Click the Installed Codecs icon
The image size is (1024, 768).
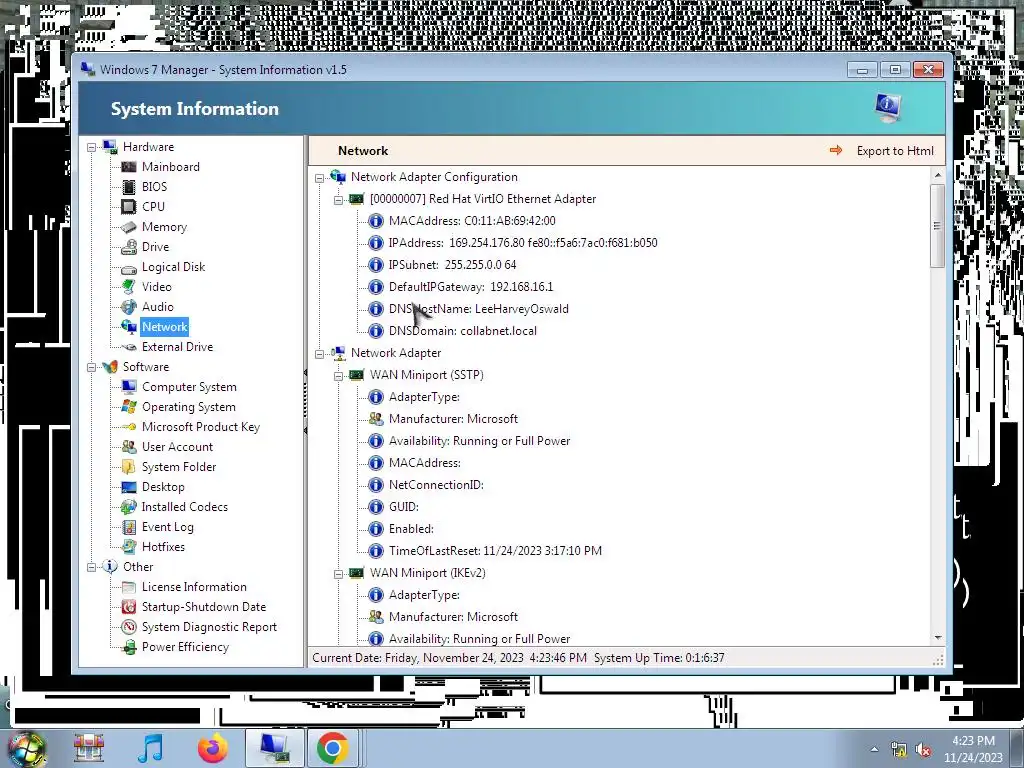pos(129,507)
